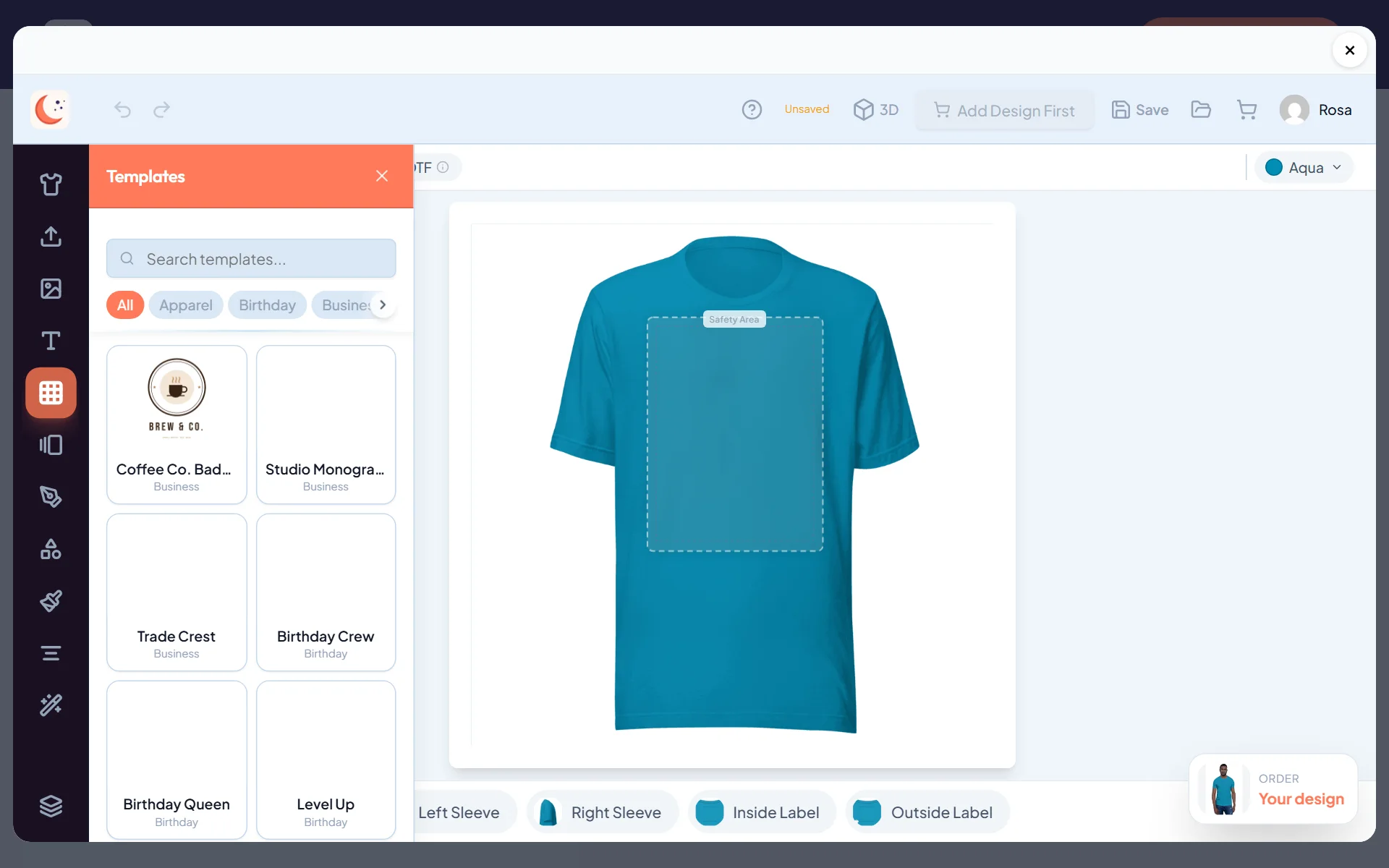The image size is (1389, 868).
Task: Click the moon app logo
Action: [x=50, y=110]
